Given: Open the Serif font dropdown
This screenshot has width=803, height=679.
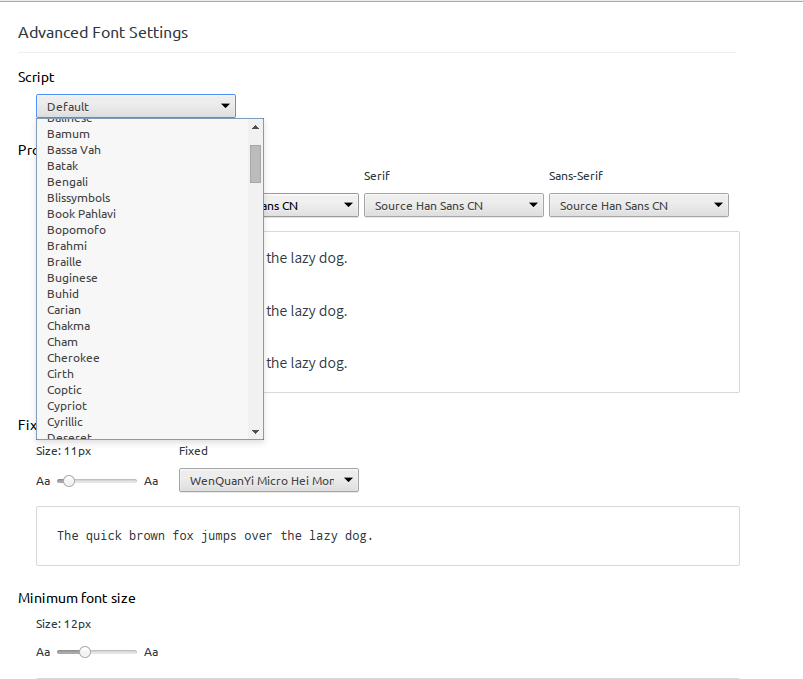Looking at the screenshot, I should (x=453, y=206).
